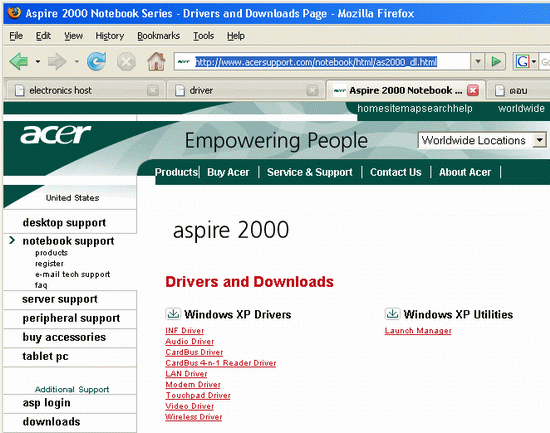The width and height of the screenshot is (550, 433).
Task: Collapse the notebook support arrow
Action: [12, 240]
